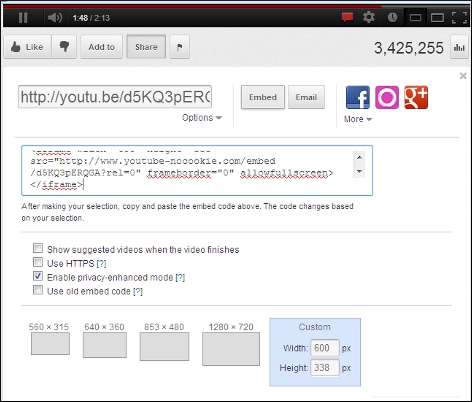Show video statistics chart

[x=459, y=47]
